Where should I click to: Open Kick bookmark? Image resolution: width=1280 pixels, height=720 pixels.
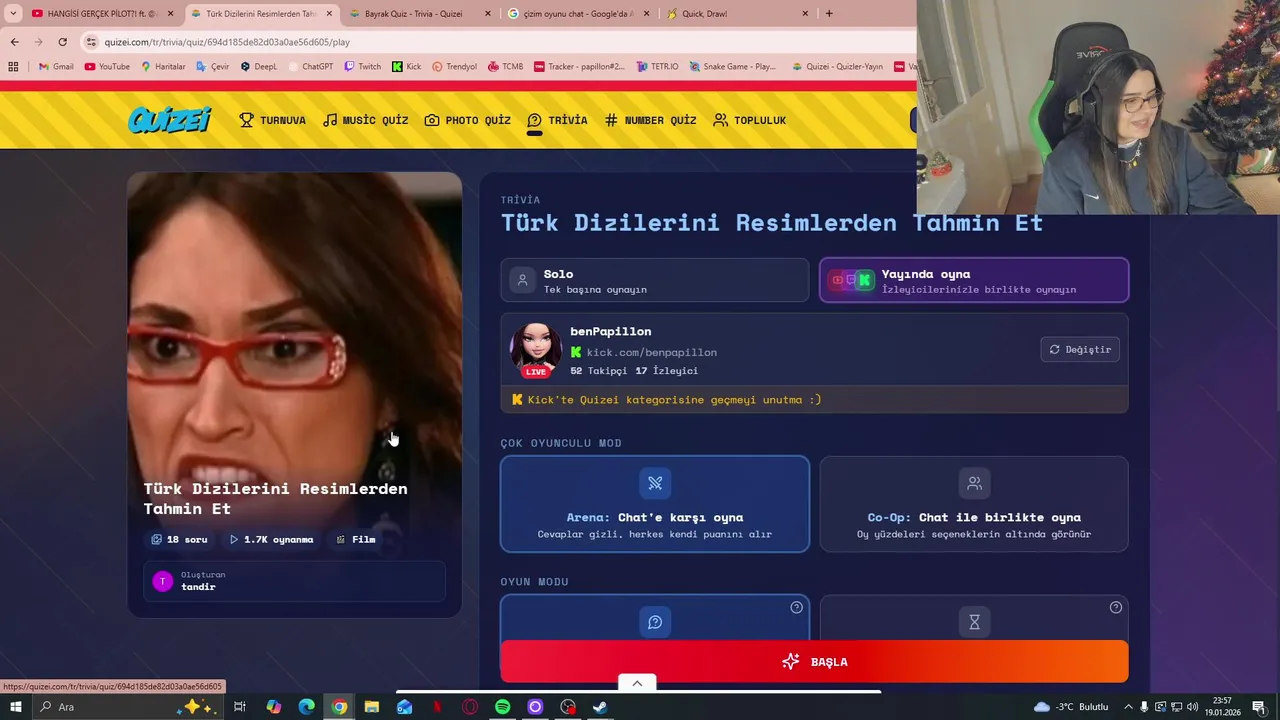pos(406,67)
